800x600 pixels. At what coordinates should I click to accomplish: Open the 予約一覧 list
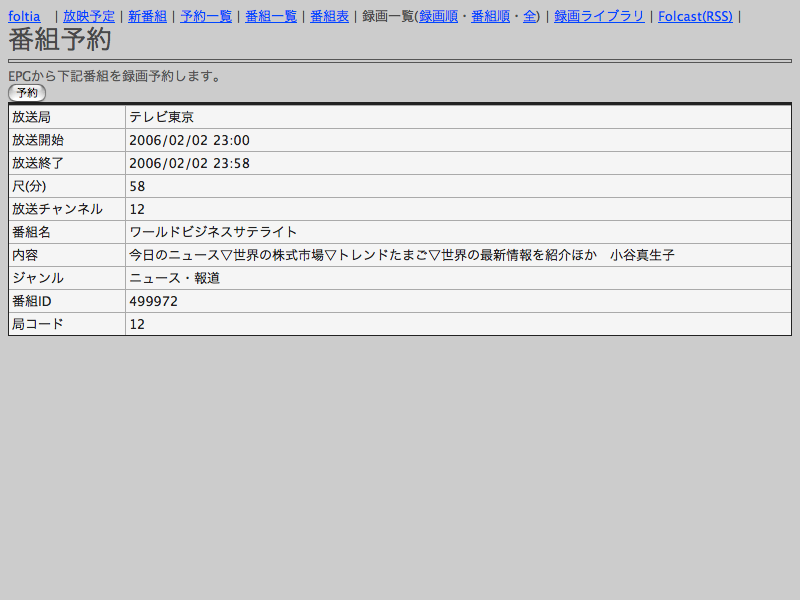[x=206, y=16]
